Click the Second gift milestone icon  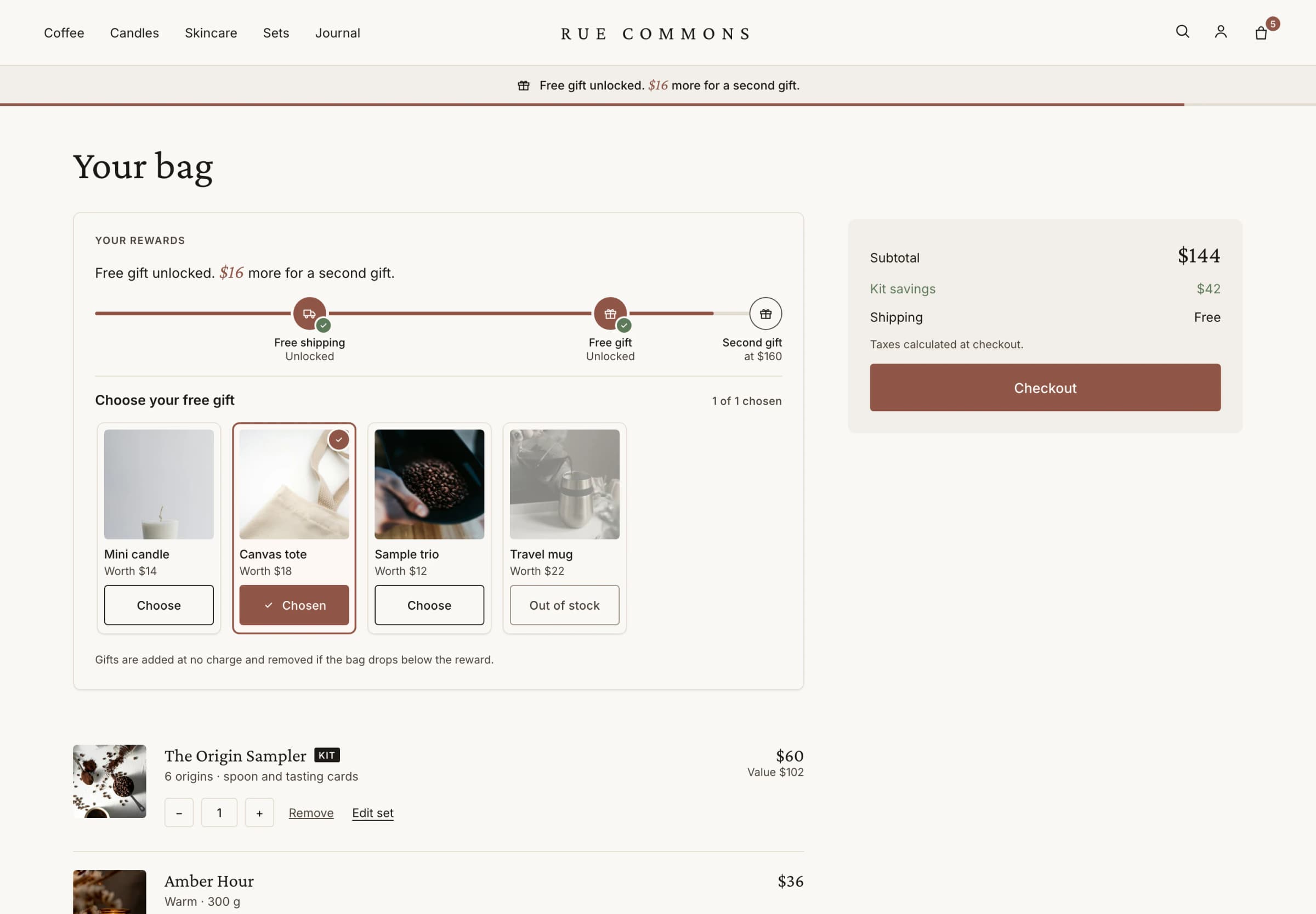765,313
